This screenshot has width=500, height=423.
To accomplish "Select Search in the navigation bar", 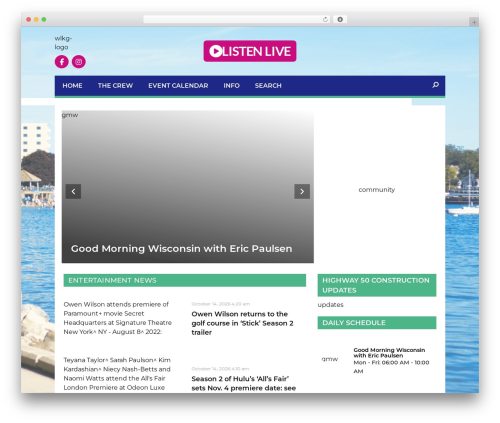I will click(268, 86).
